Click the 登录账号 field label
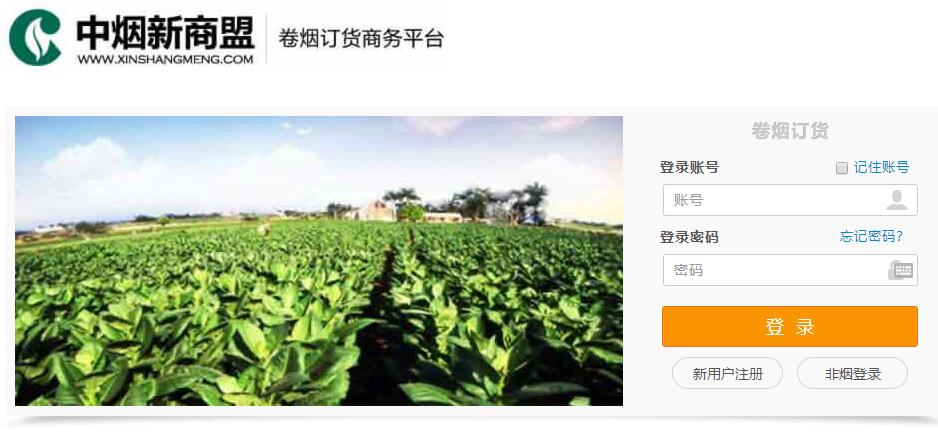 tap(689, 168)
